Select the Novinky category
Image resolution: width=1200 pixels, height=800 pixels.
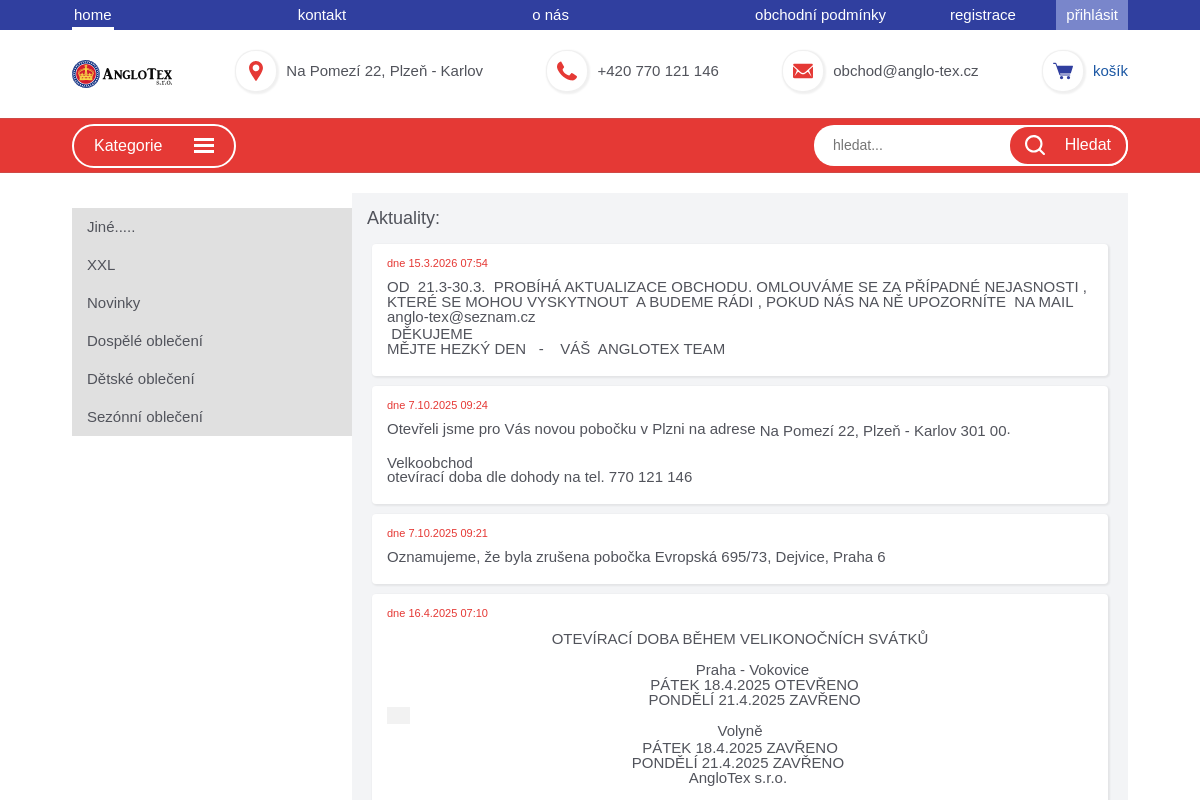pyautogui.click(x=113, y=303)
